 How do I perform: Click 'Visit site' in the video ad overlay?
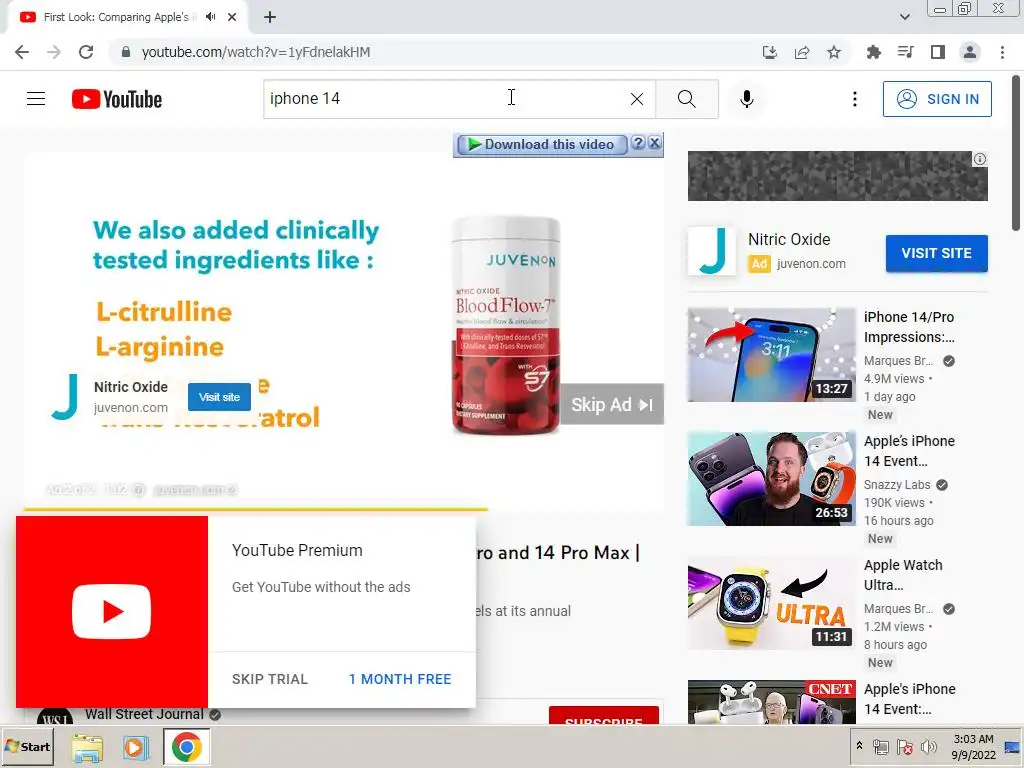coord(219,397)
